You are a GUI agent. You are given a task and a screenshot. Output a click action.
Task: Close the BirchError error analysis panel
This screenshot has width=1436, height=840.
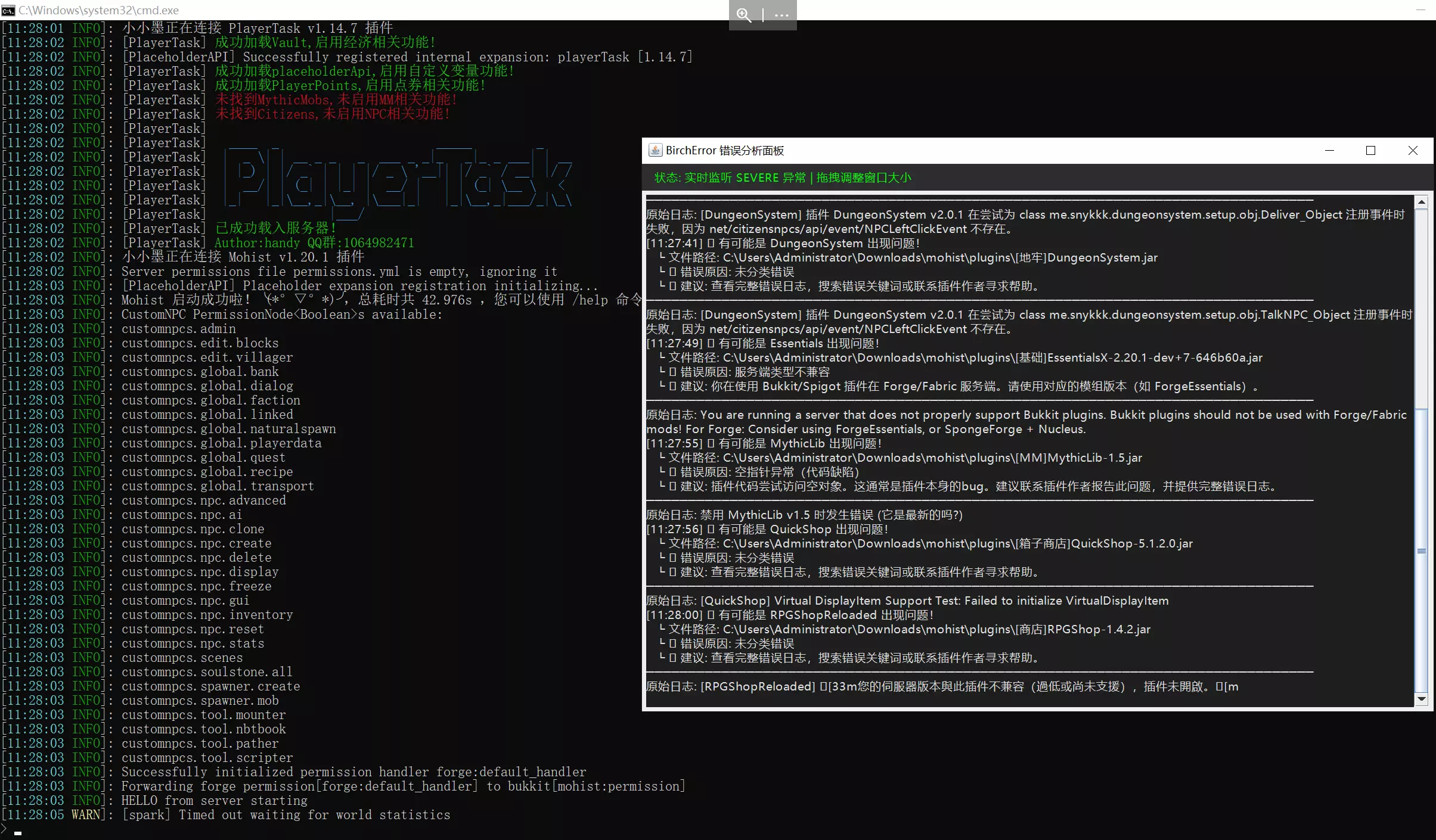(x=1413, y=151)
